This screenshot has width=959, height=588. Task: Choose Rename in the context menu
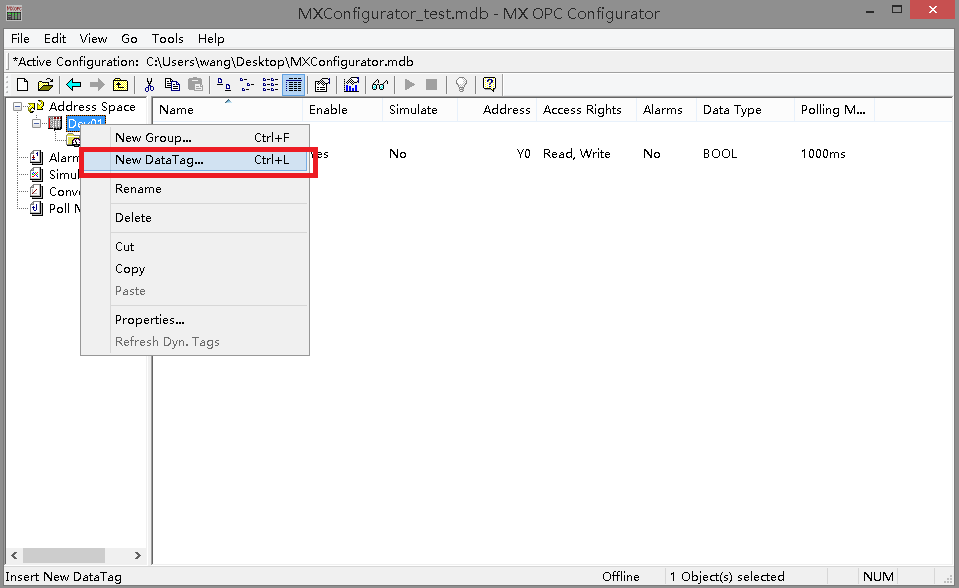(x=195, y=189)
